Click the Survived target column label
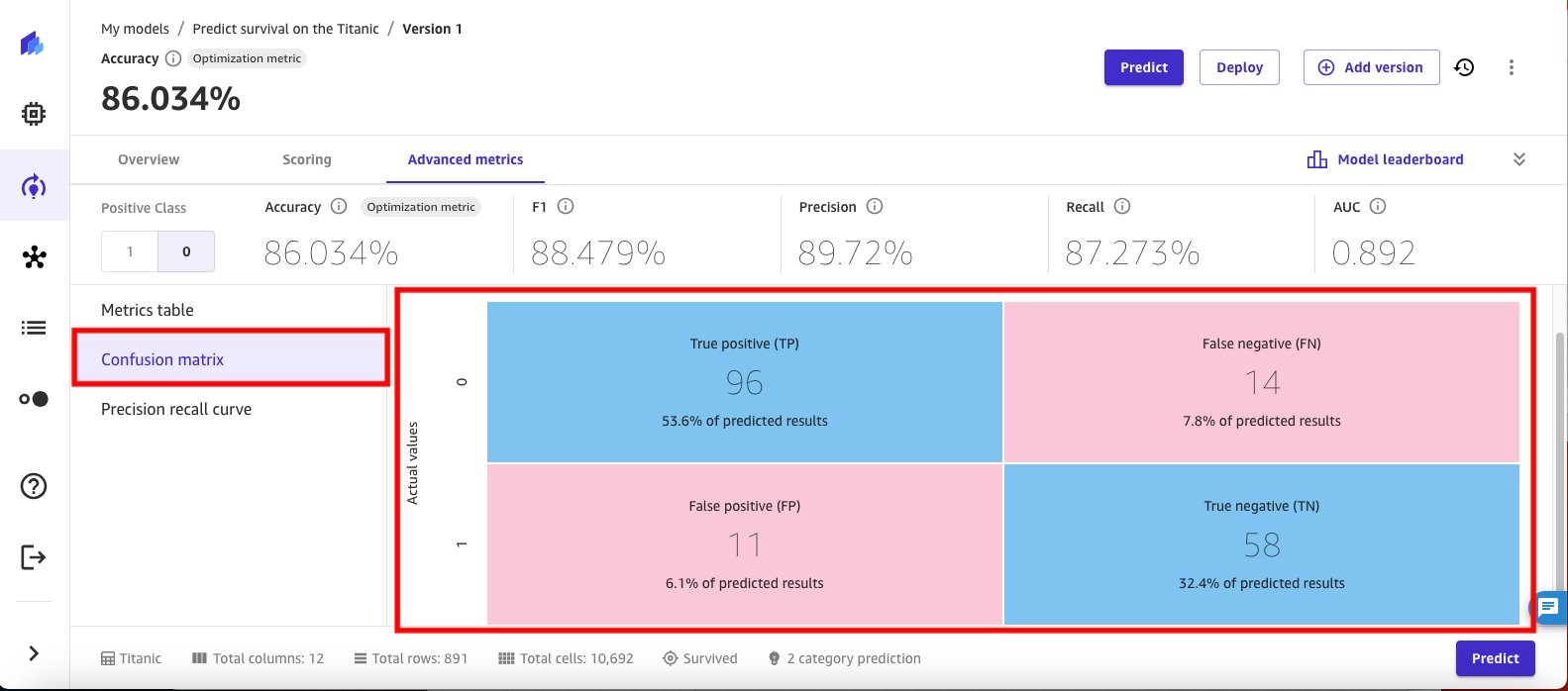The width and height of the screenshot is (1568, 691). tap(700, 658)
